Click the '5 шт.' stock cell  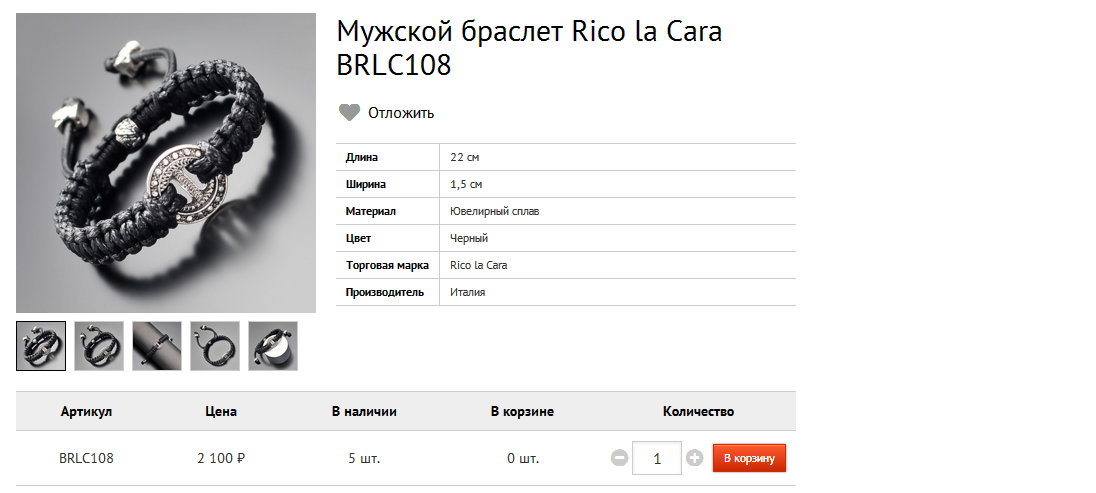coord(364,459)
